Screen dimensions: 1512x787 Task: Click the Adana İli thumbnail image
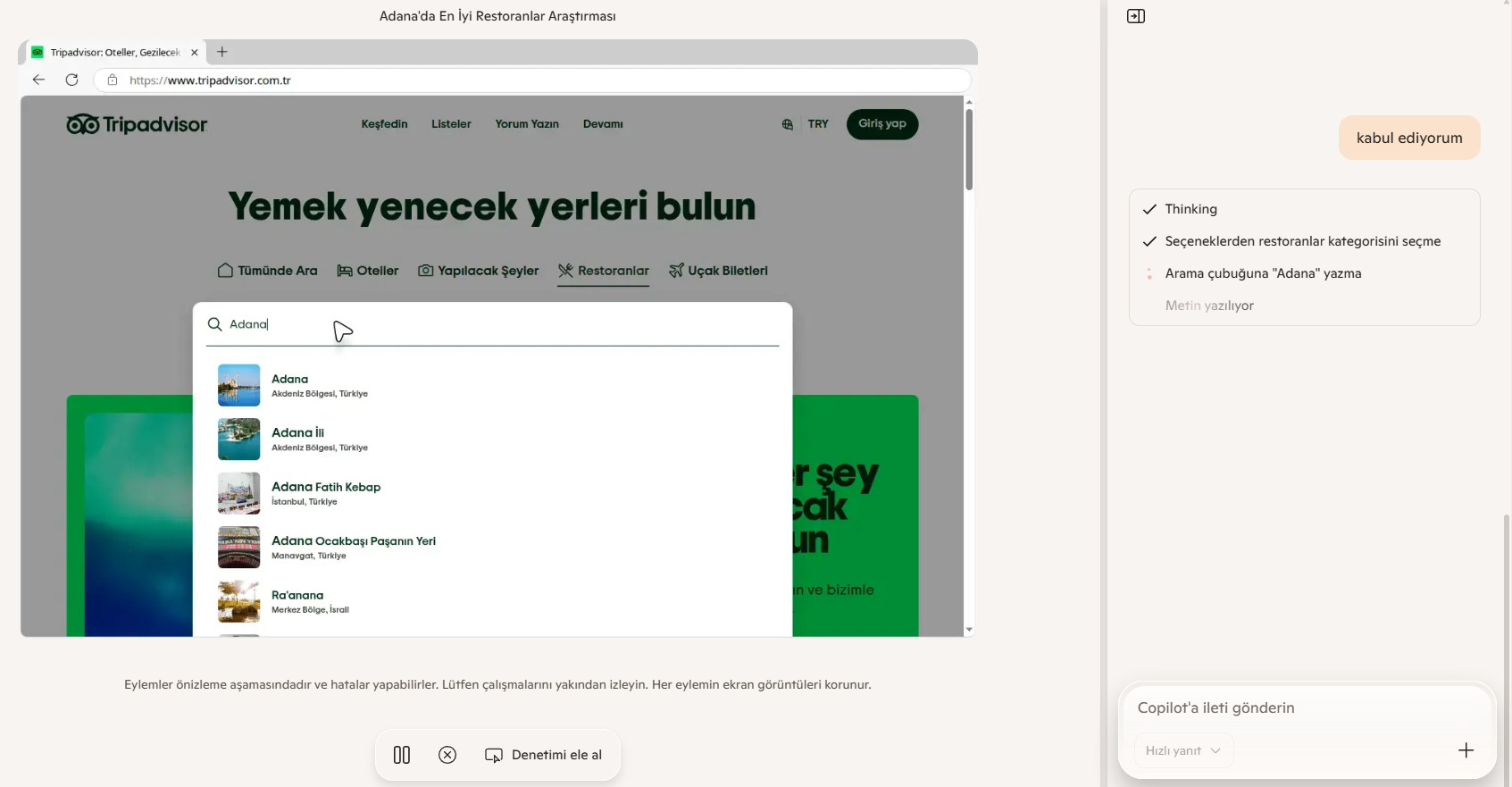pos(238,440)
